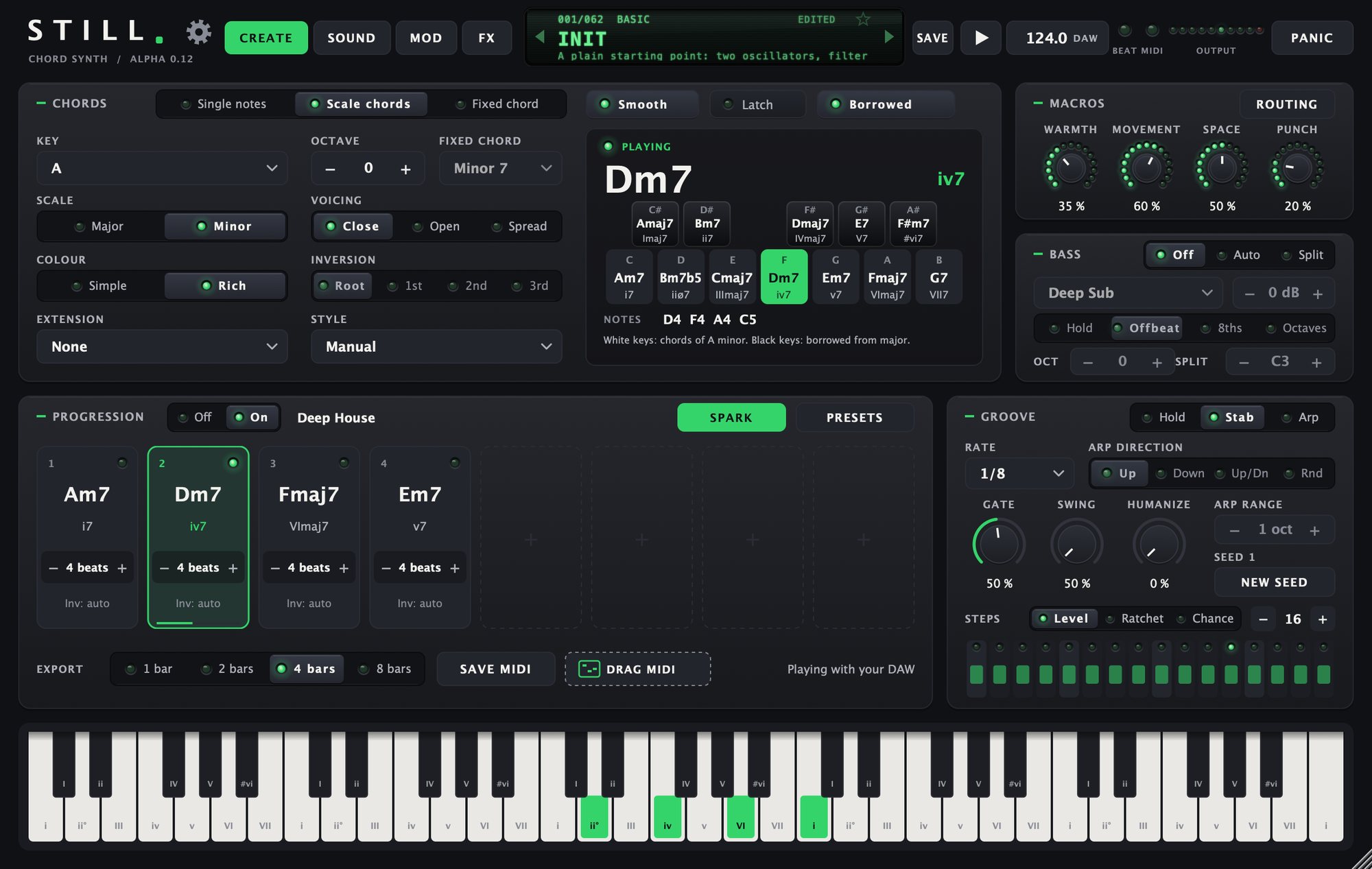Enable the Latch toggle
The image size is (1372, 869).
(757, 104)
